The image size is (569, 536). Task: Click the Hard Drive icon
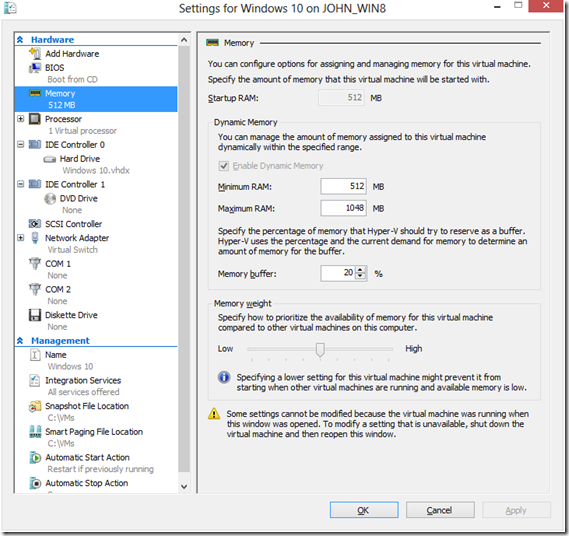point(50,159)
